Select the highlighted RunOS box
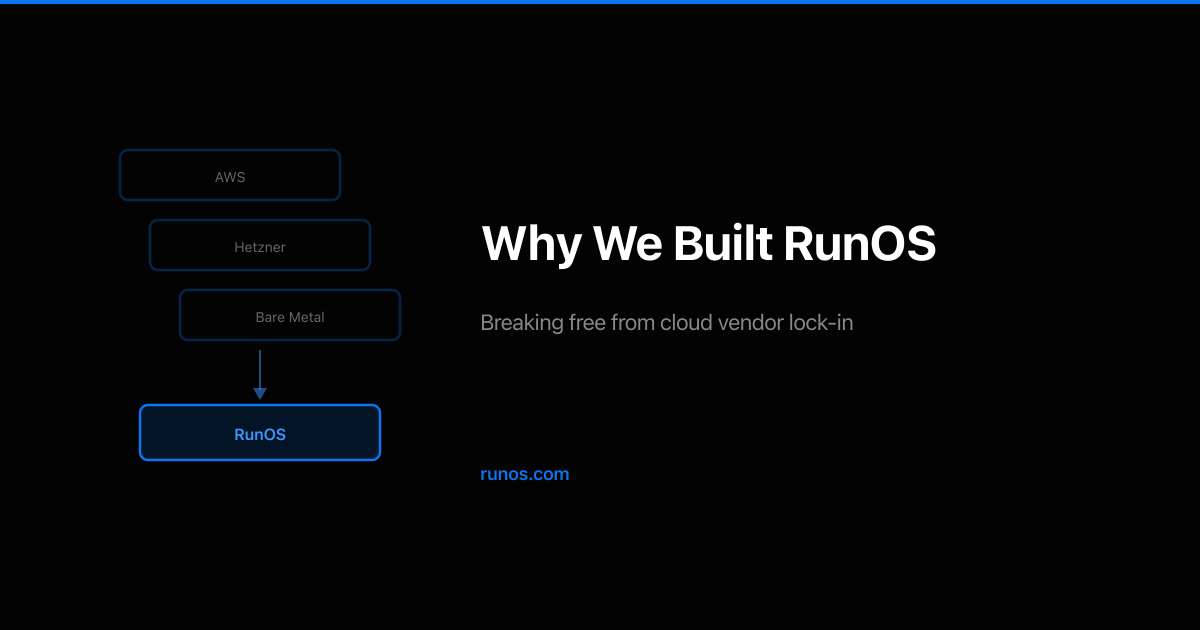 click(260, 433)
